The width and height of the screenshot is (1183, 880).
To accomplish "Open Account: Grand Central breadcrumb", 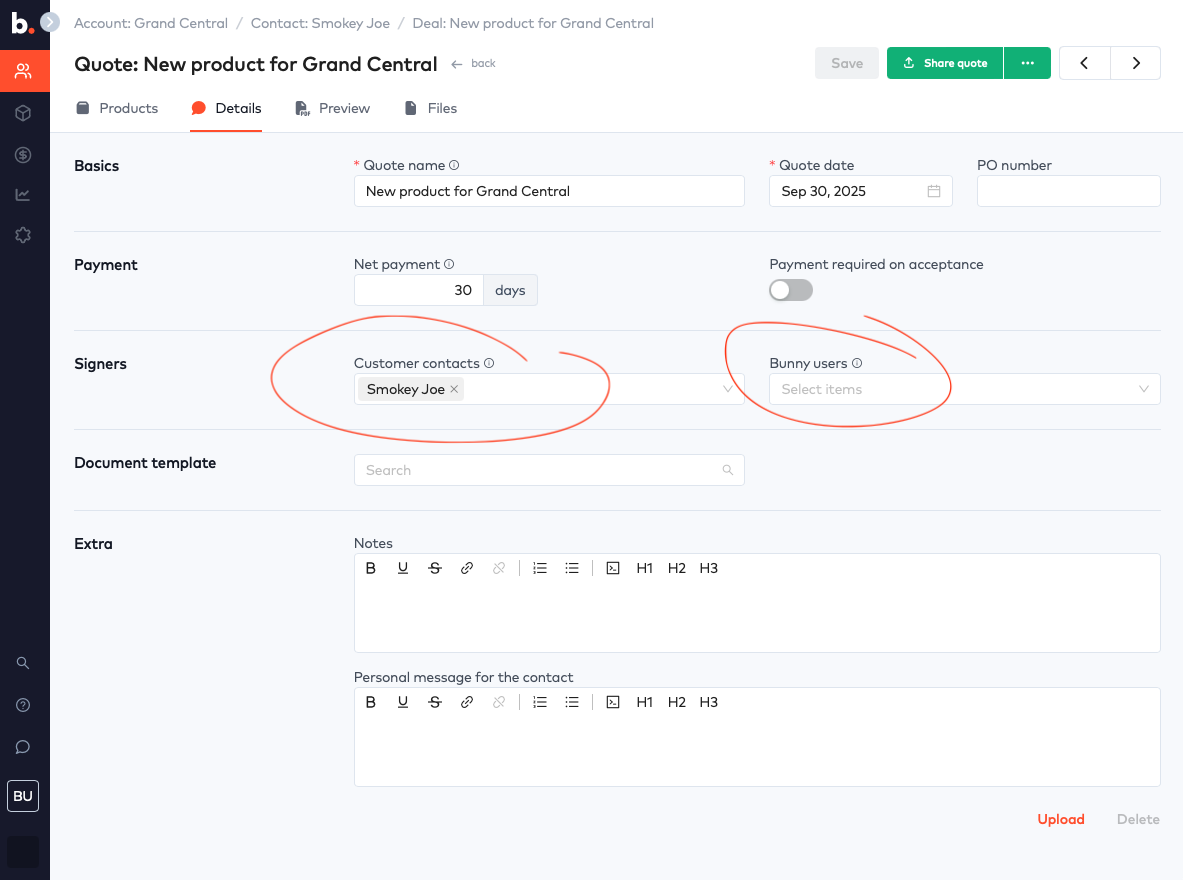I will click(x=151, y=23).
